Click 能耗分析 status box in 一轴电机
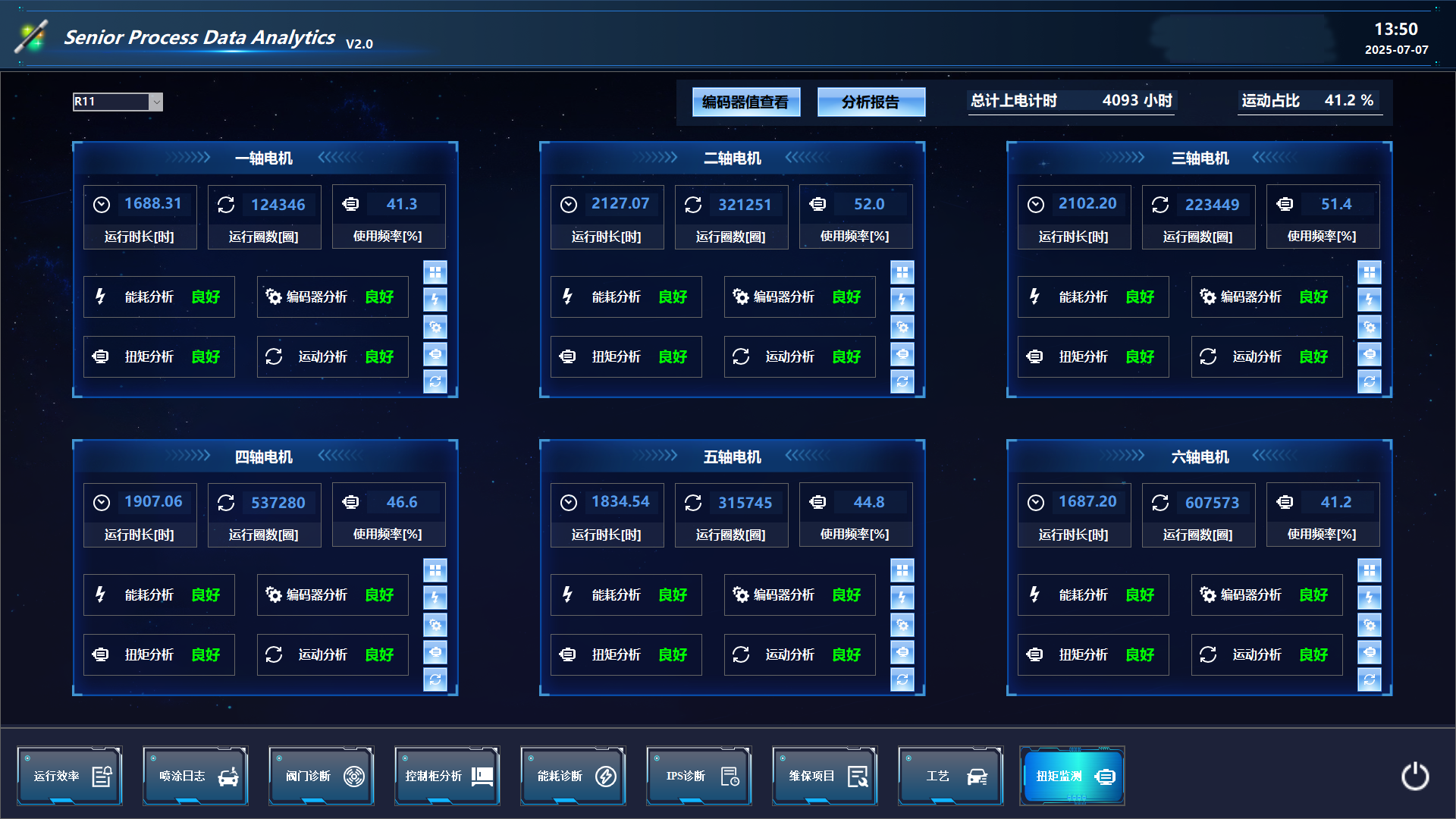This screenshot has width=1456, height=819. coord(159,297)
